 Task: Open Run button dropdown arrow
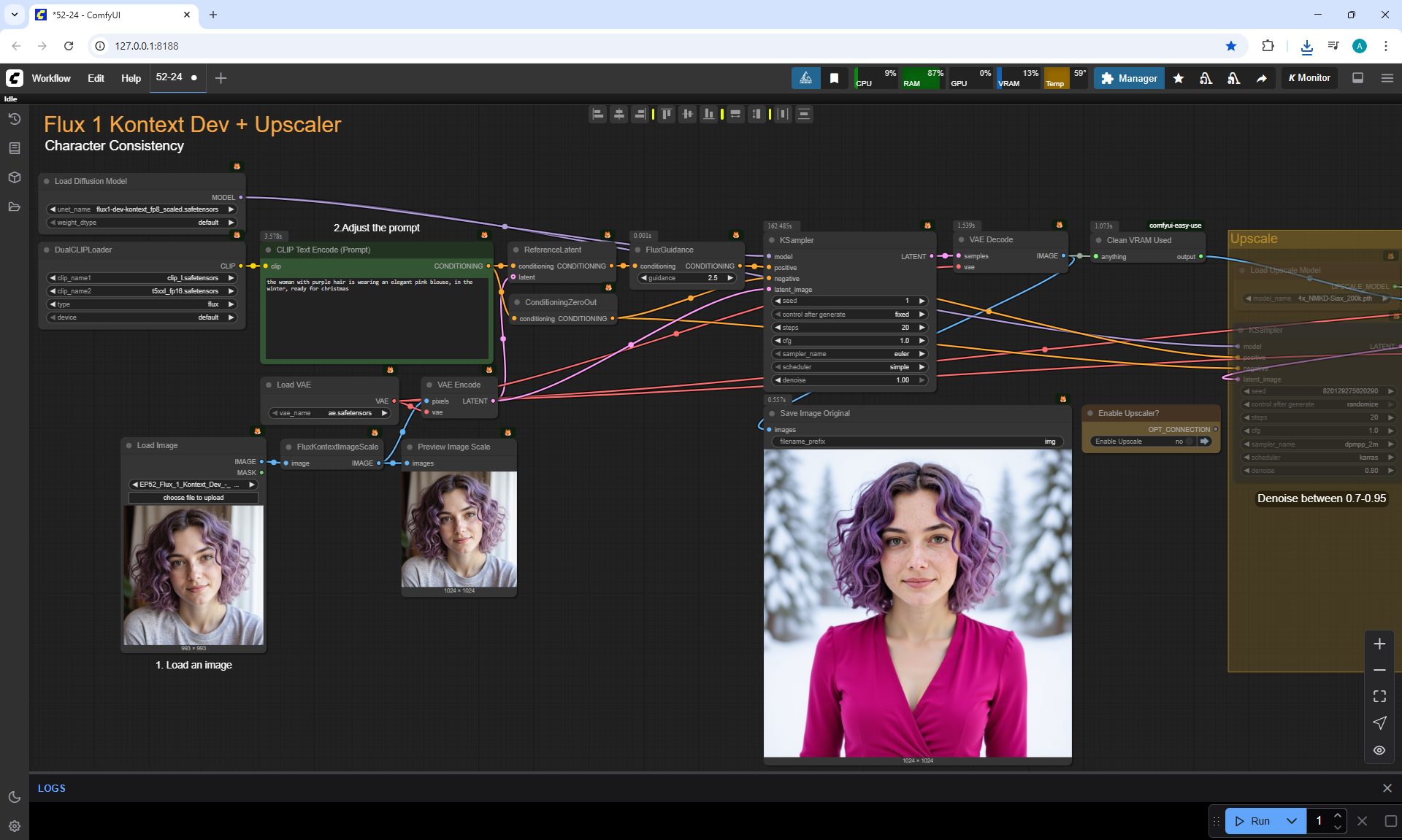pos(1292,821)
